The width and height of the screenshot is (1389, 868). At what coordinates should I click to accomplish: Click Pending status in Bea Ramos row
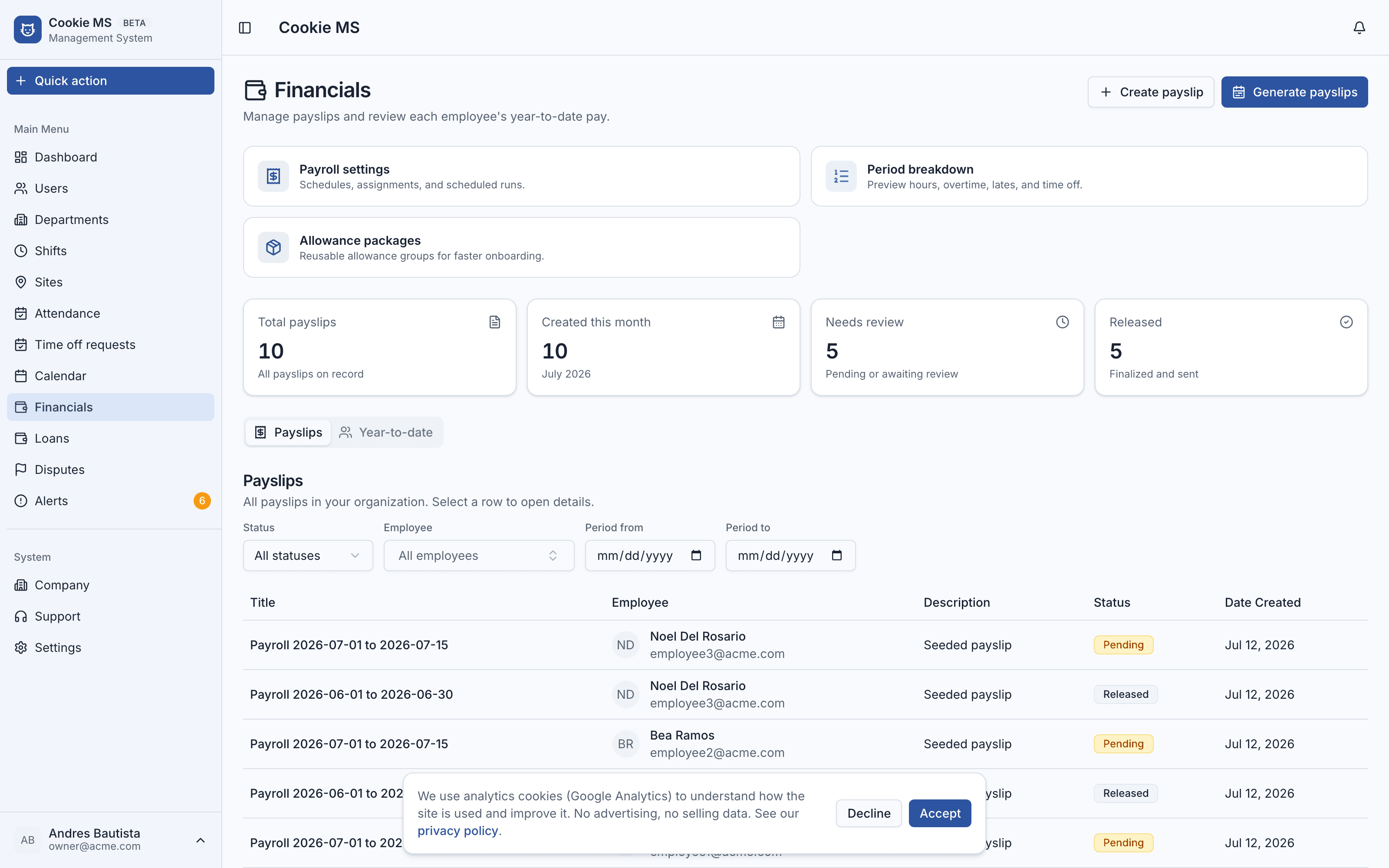click(x=1123, y=743)
